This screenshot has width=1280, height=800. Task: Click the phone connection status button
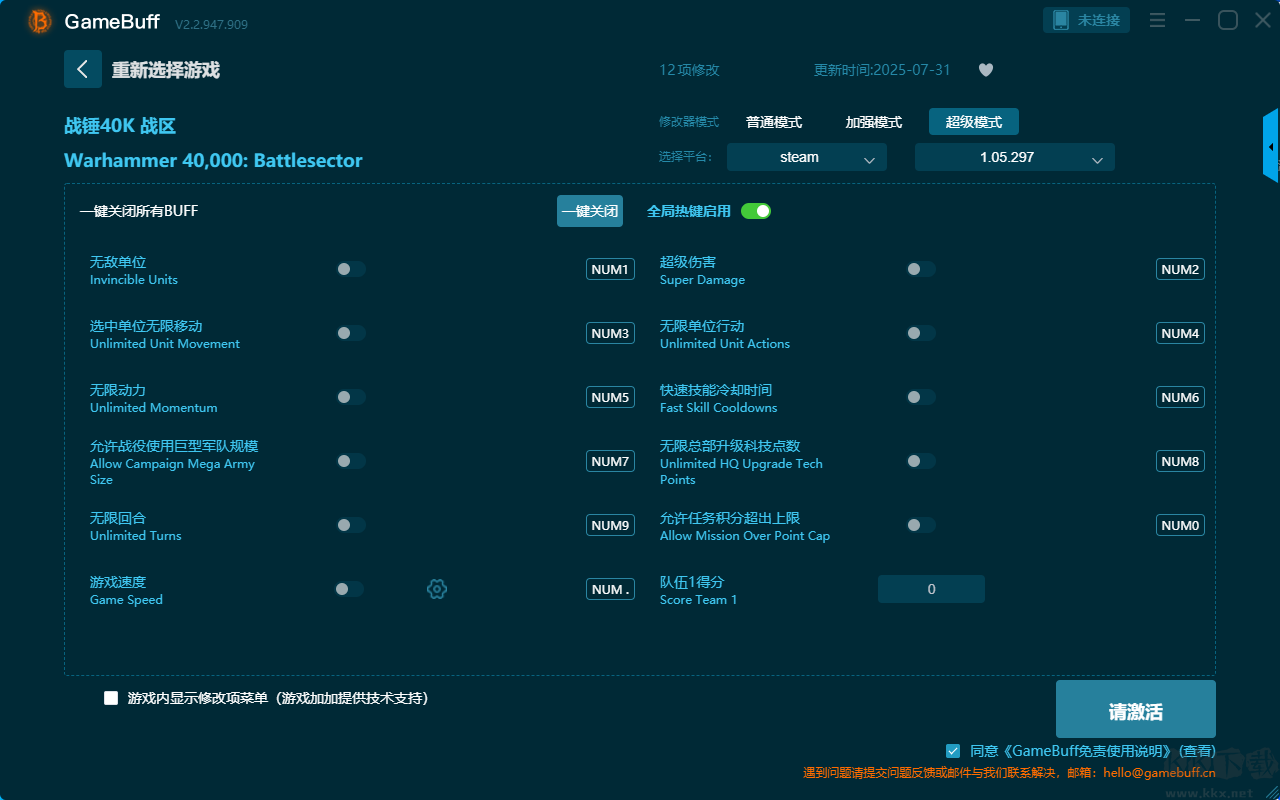coord(1087,20)
